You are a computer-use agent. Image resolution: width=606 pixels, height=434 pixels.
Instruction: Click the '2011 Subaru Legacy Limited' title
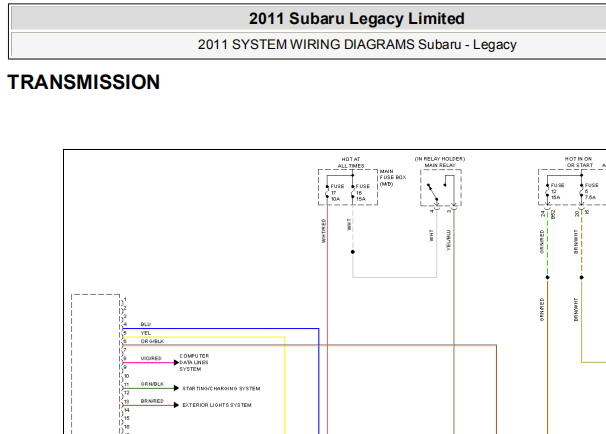click(x=356, y=19)
